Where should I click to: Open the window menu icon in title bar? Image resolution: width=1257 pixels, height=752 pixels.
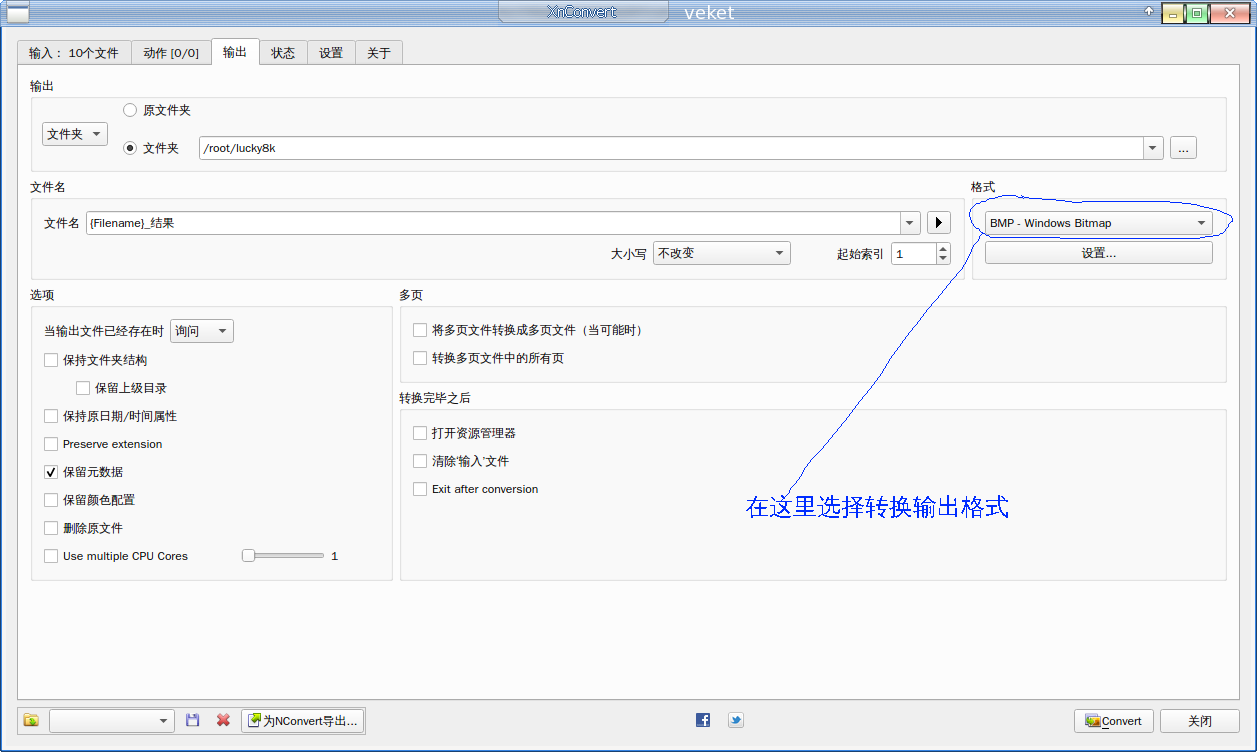[x=18, y=13]
